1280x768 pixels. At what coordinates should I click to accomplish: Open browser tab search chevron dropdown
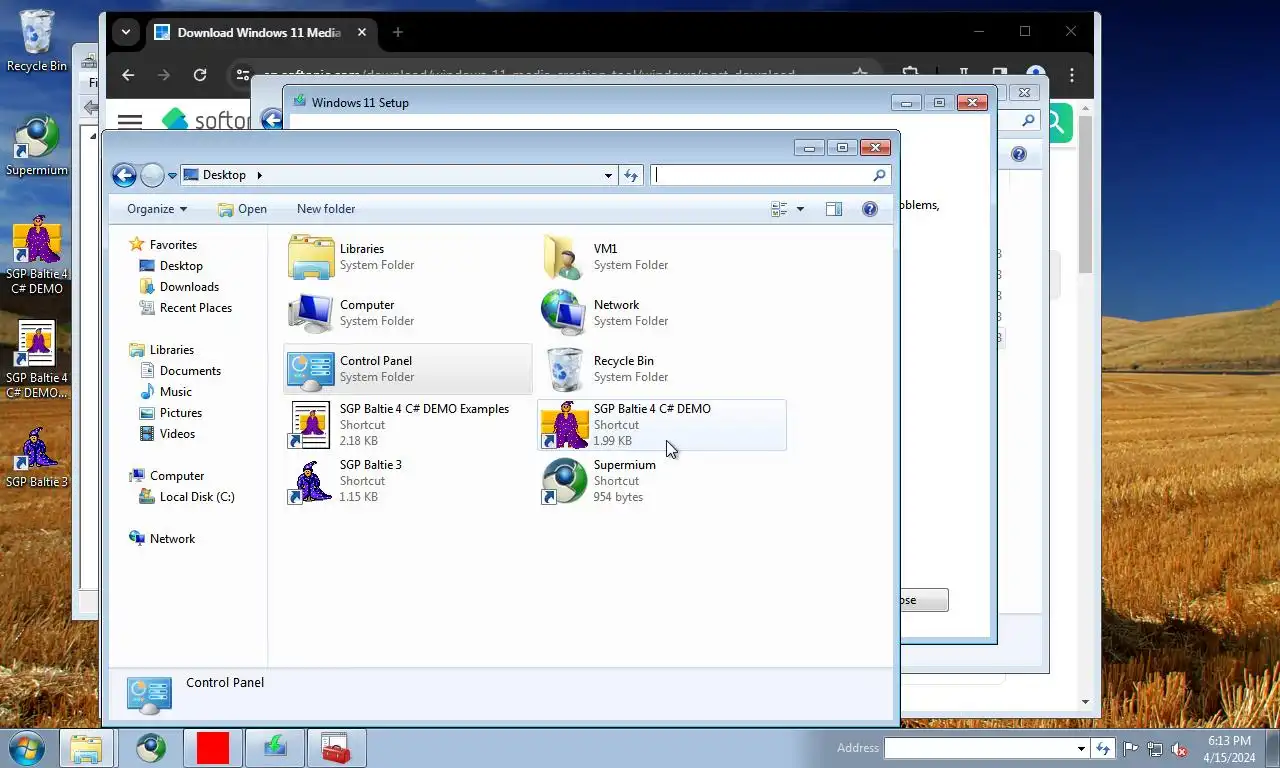tap(126, 32)
